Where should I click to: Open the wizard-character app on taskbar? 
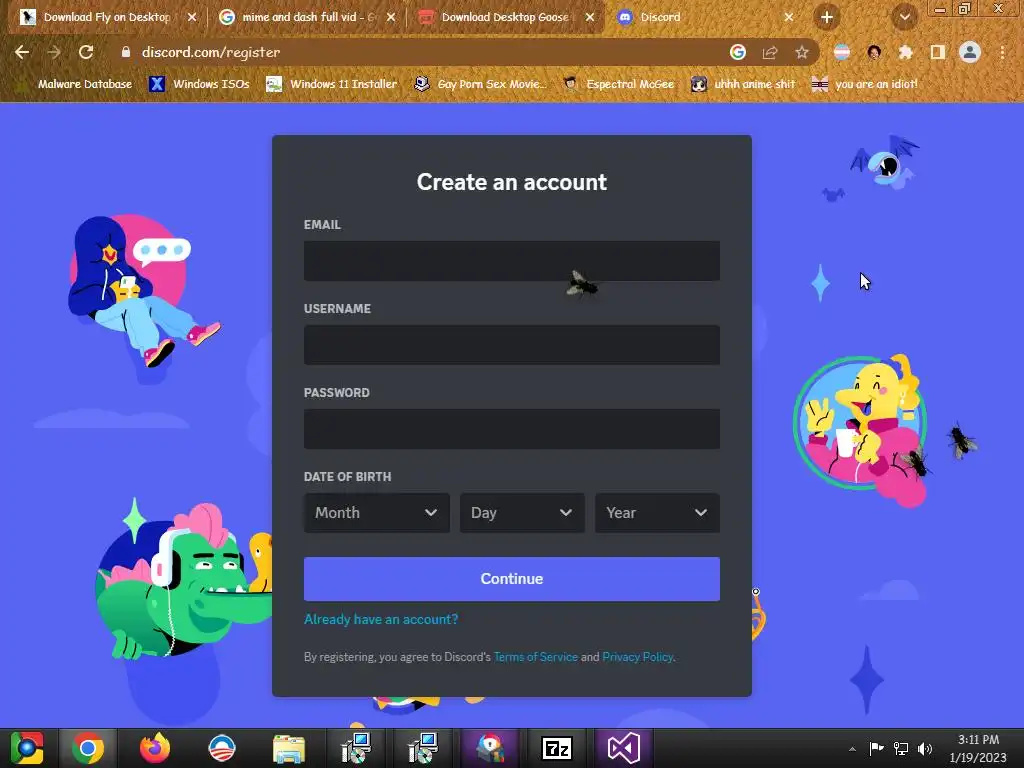(490, 748)
